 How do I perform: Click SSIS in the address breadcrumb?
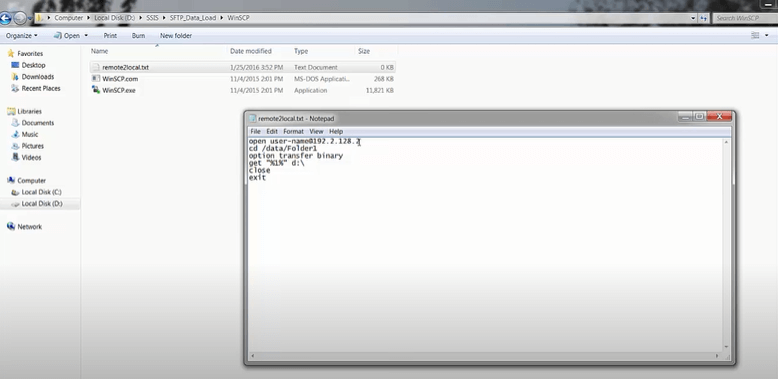click(152, 18)
